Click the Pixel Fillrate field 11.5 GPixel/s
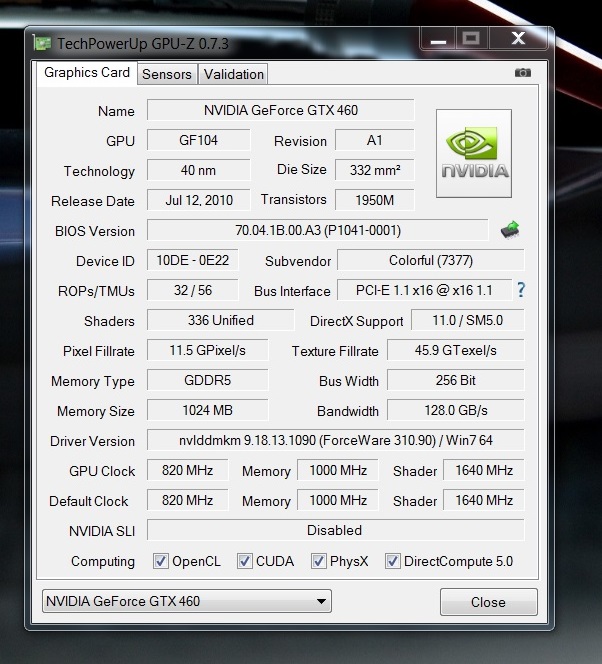This screenshot has width=602, height=664. [207, 351]
